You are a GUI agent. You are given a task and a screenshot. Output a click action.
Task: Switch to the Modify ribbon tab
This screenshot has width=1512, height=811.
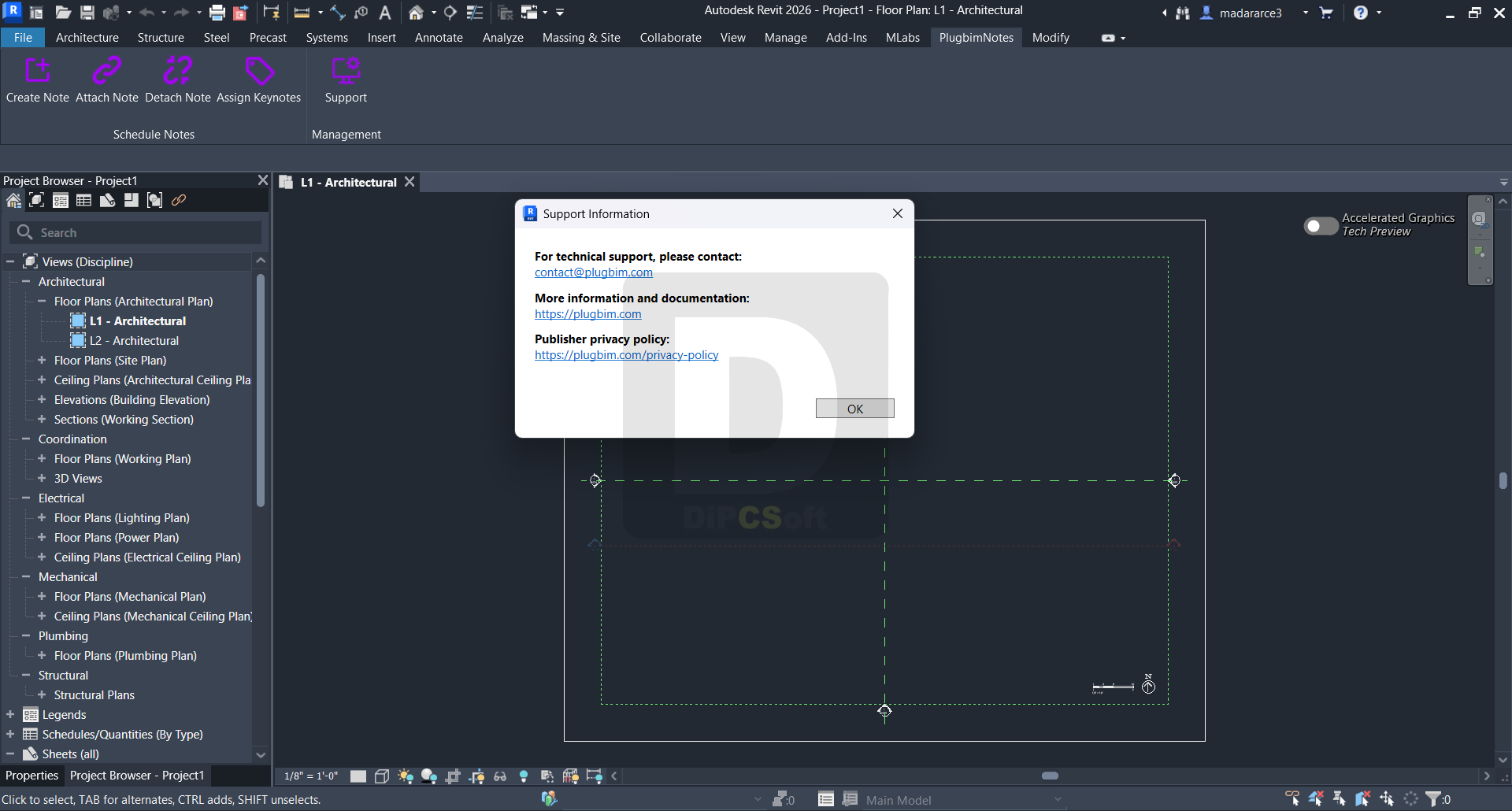(x=1051, y=38)
